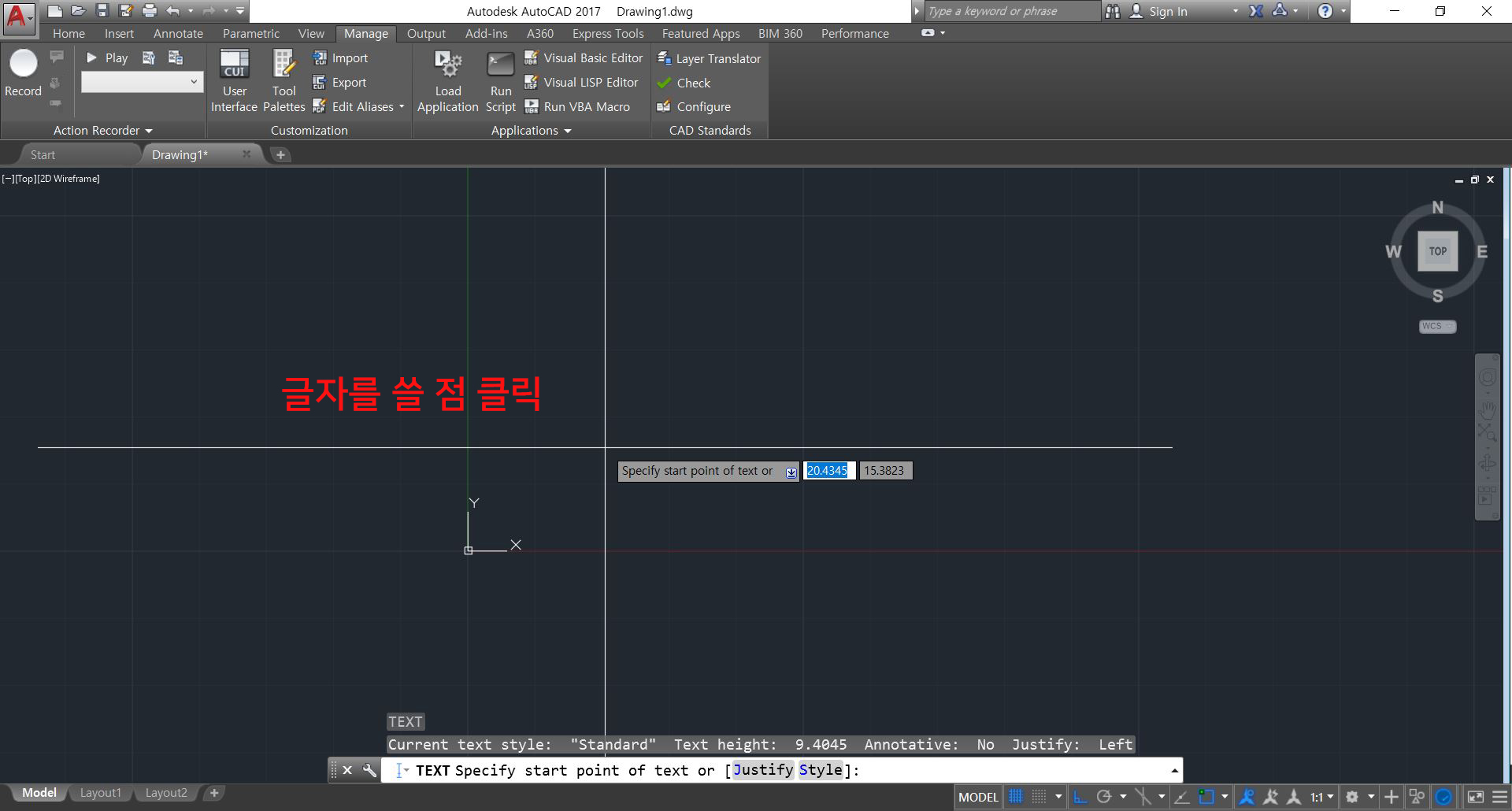
Task: Open the WCS coordinate system dropdown
Action: (x=1438, y=326)
